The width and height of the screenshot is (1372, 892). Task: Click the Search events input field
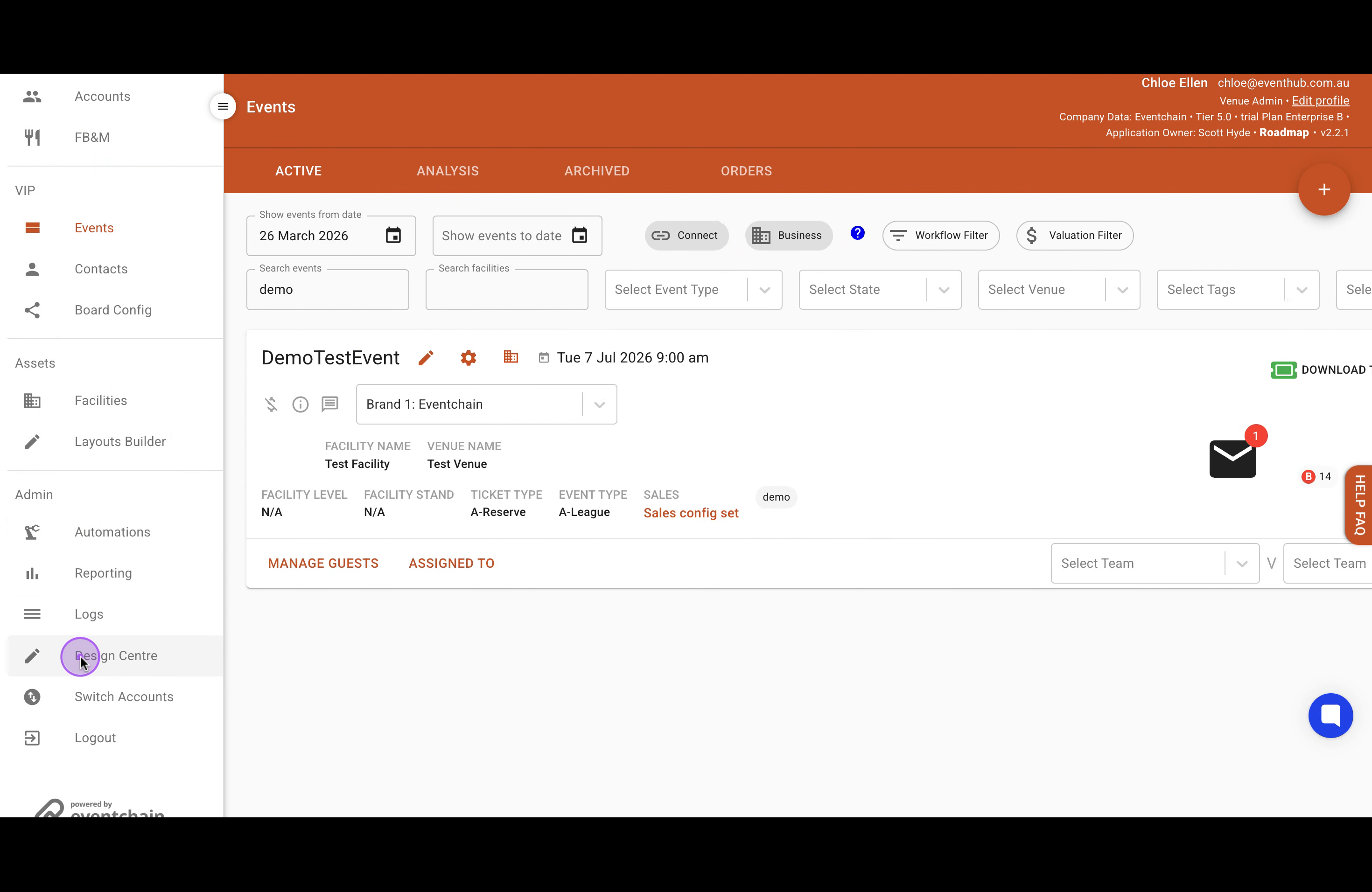pos(328,290)
